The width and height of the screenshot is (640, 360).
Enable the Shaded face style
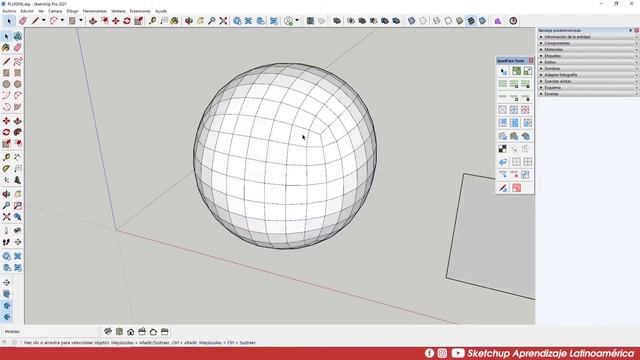tap(460, 21)
